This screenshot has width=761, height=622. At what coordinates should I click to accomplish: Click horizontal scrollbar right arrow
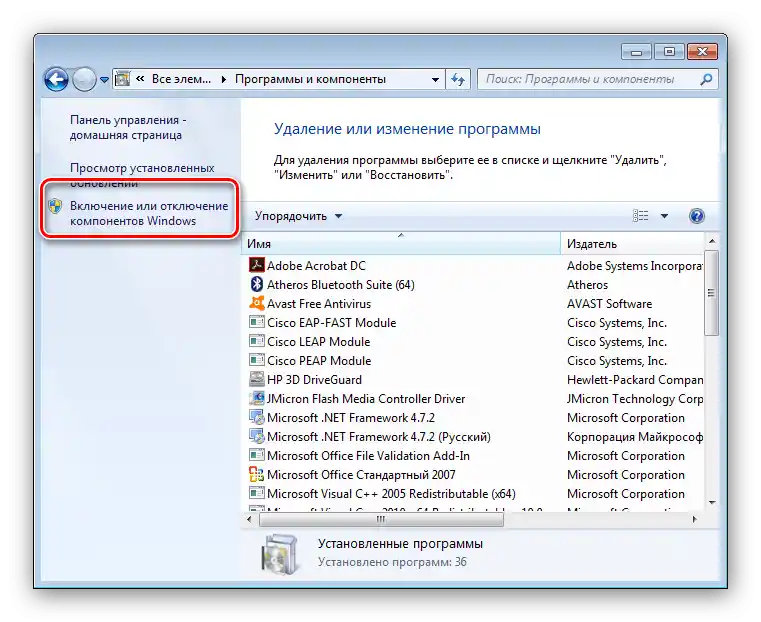pyautogui.click(x=695, y=519)
